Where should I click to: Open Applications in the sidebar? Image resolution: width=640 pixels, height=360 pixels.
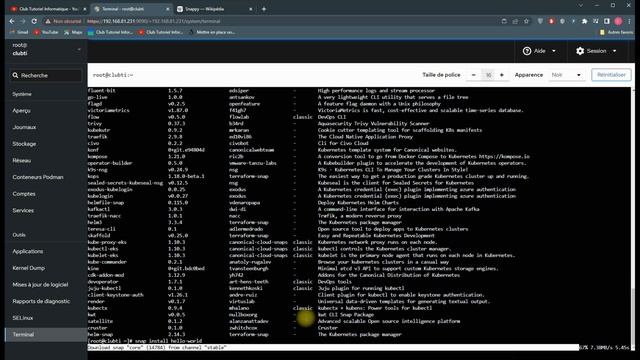click(x=28, y=251)
